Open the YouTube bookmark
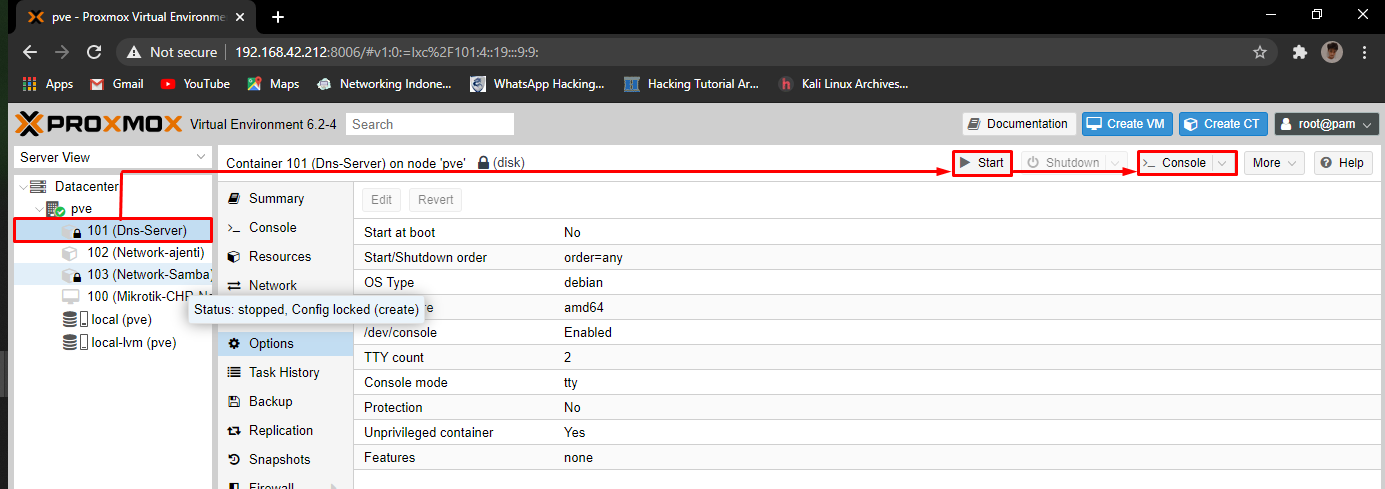 pyautogui.click(x=195, y=84)
